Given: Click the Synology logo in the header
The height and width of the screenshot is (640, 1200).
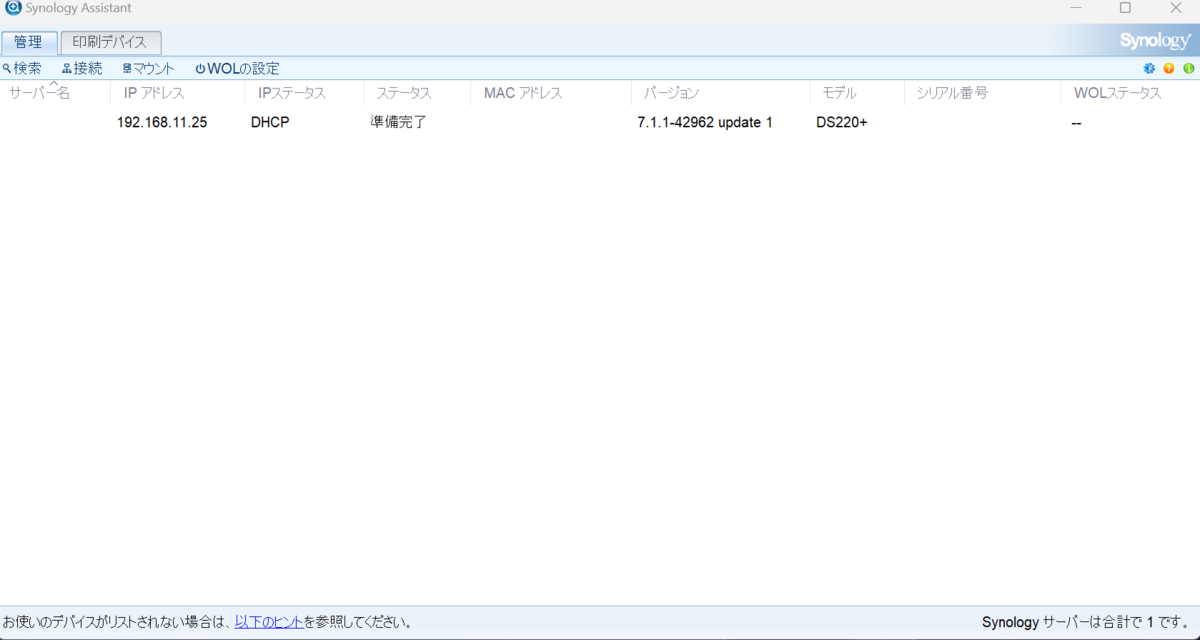Looking at the screenshot, I should [x=1156, y=41].
